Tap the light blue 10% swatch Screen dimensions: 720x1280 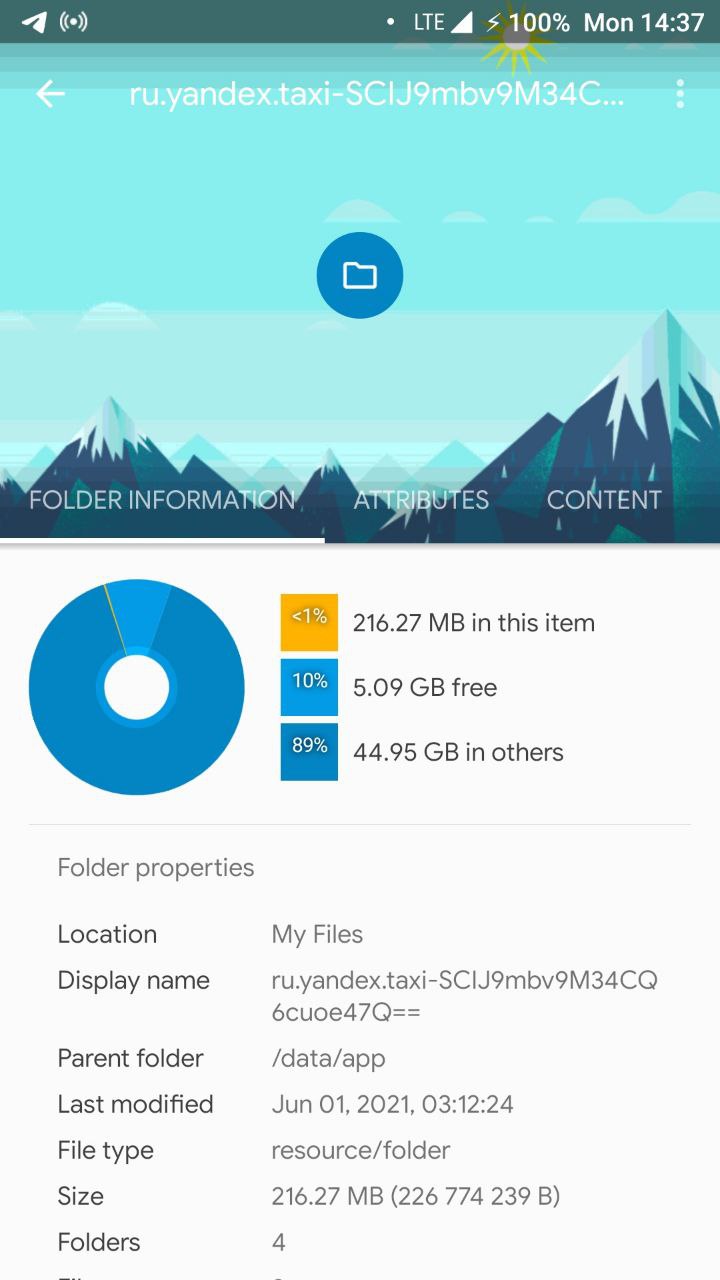(309, 687)
